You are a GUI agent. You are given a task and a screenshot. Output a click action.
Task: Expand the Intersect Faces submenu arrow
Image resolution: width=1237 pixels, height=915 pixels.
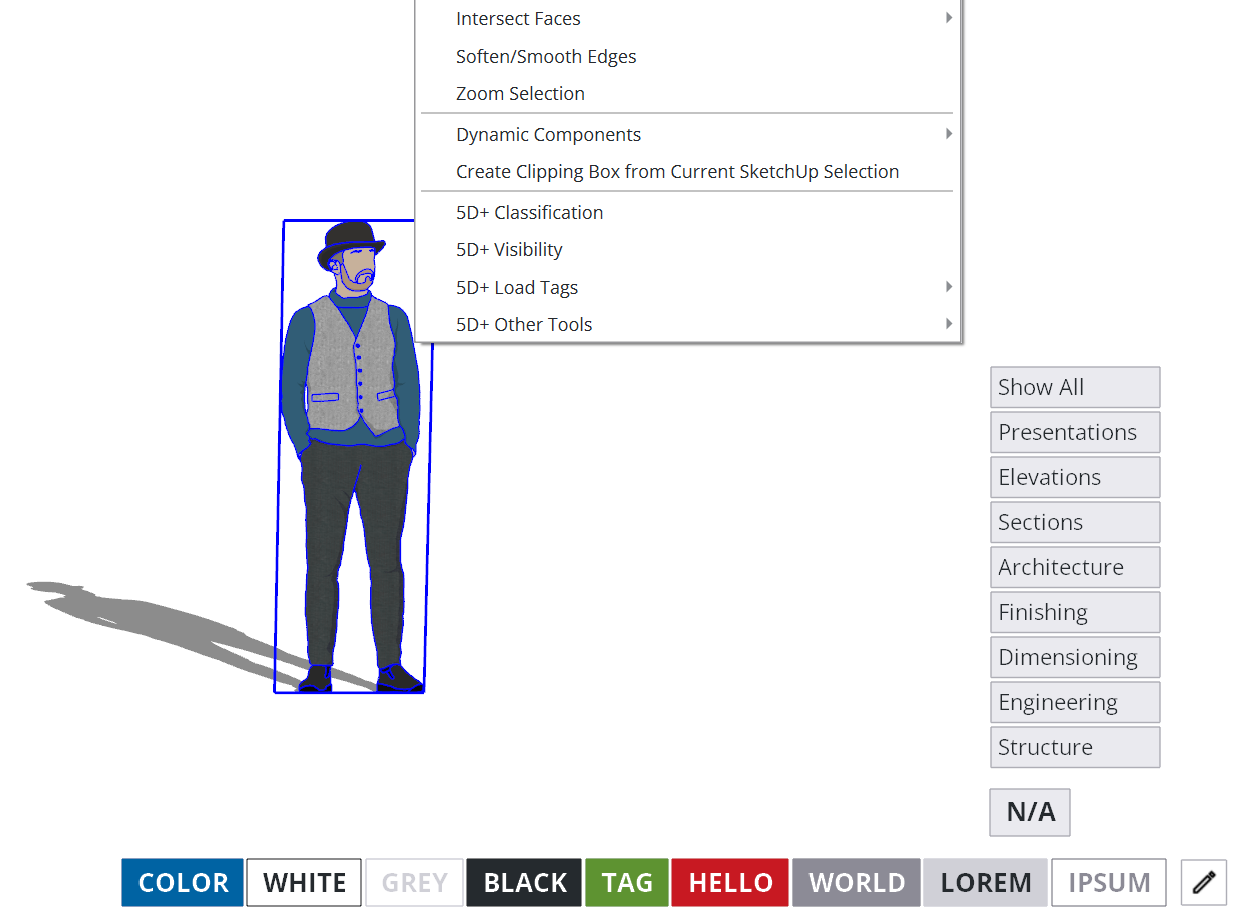point(948,18)
